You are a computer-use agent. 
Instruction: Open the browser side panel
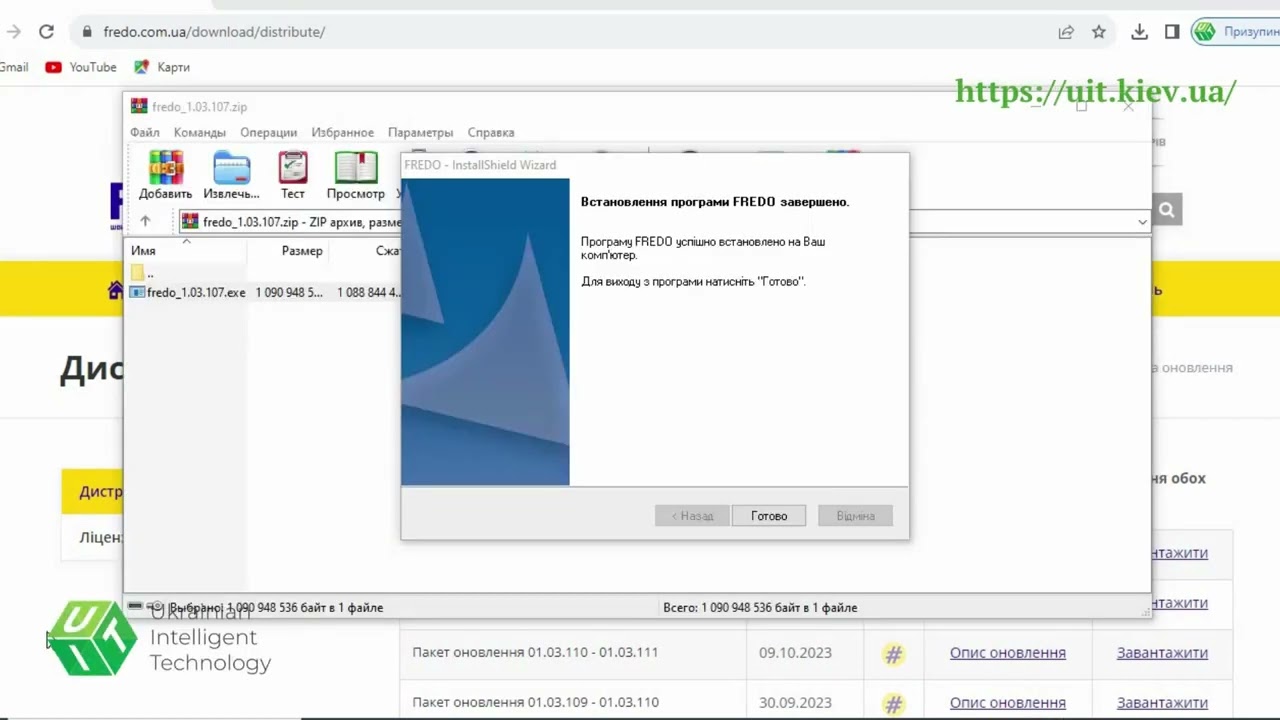pyautogui.click(x=1172, y=32)
